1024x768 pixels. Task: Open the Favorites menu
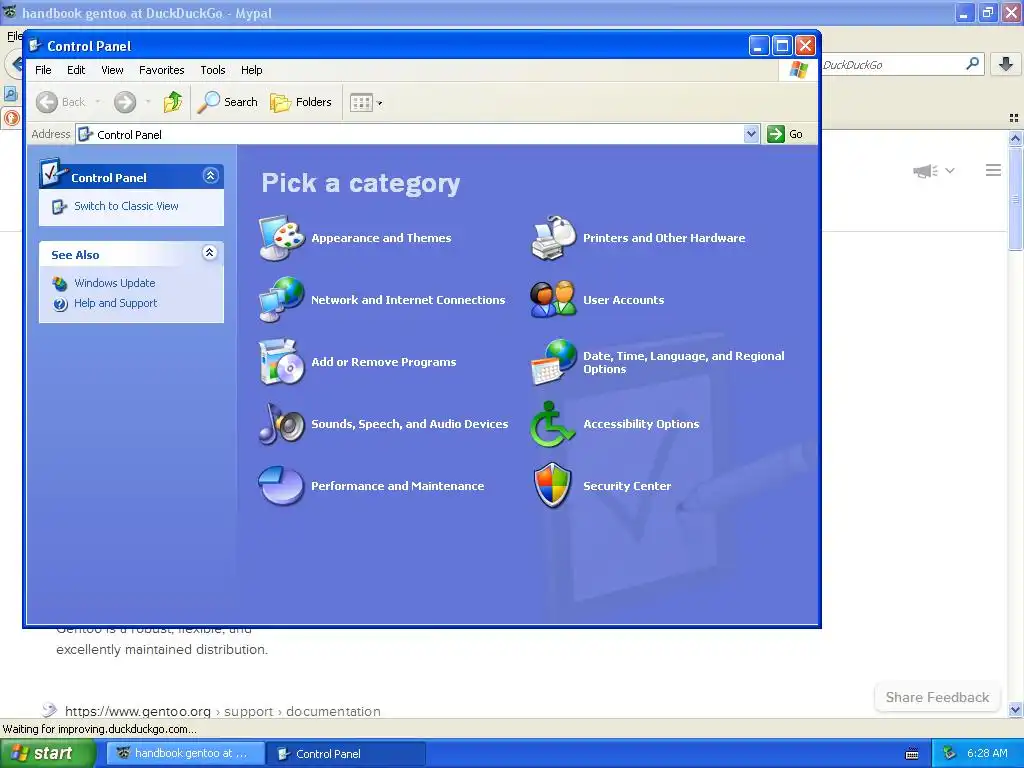(161, 70)
